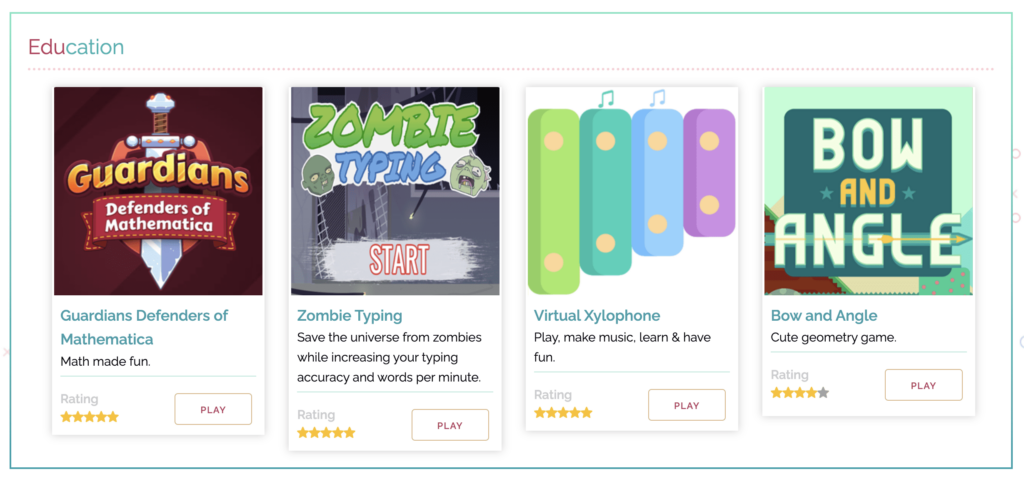This screenshot has width=1024, height=479.
Task: Click PLAY button under Zombie Typing
Action: (x=450, y=425)
